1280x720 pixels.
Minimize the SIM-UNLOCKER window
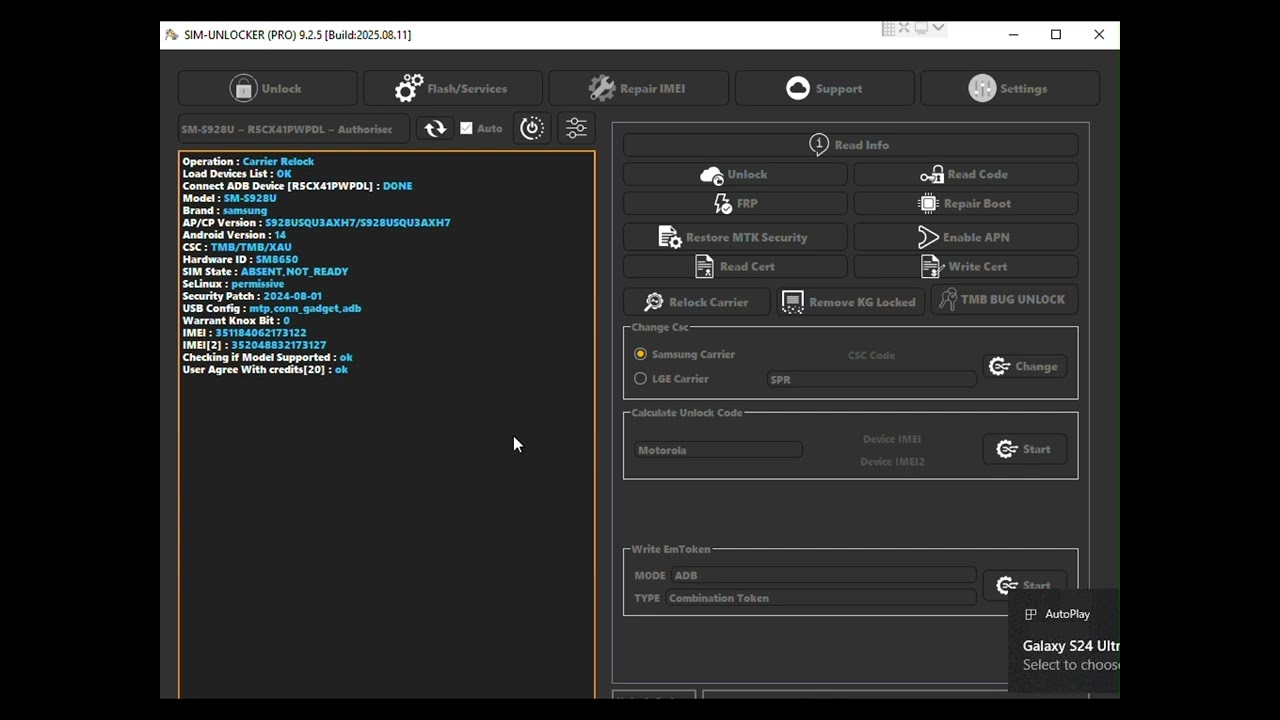point(1013,35)
